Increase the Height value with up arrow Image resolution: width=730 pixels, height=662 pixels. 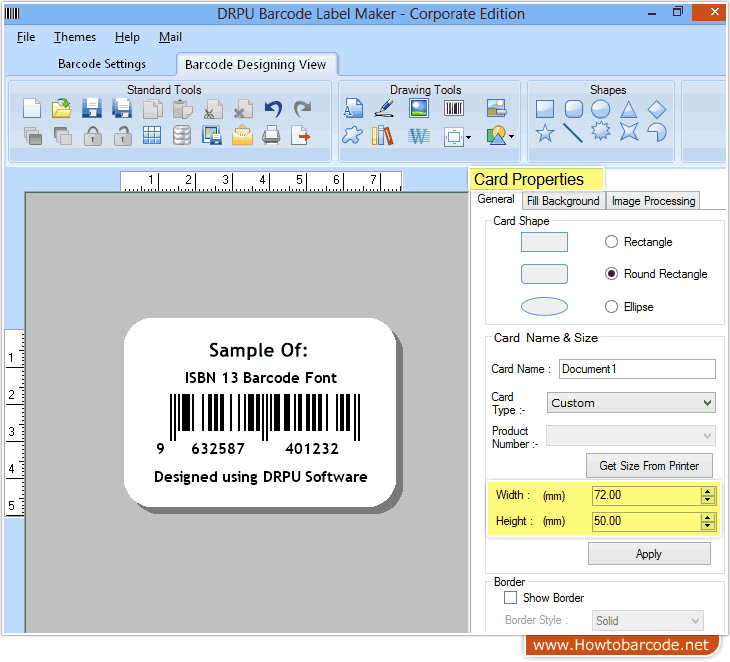pyautogui.click(x=708, y=517)
